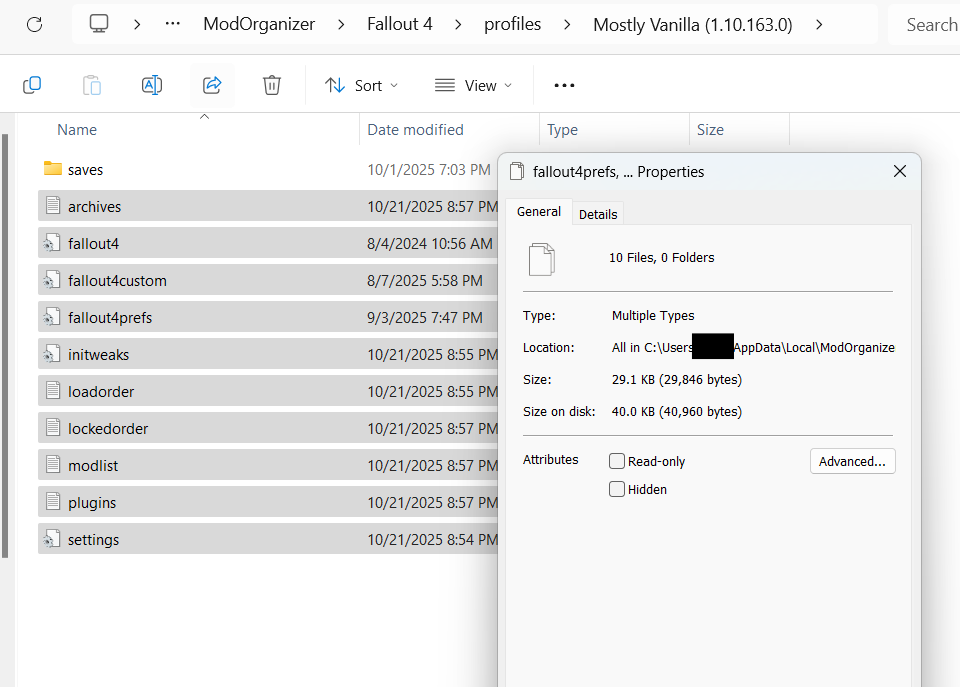This screenshot has height=687, width=960.
Task: Close the fallout4prefs Properties dialog
Action: pos(899,171)
